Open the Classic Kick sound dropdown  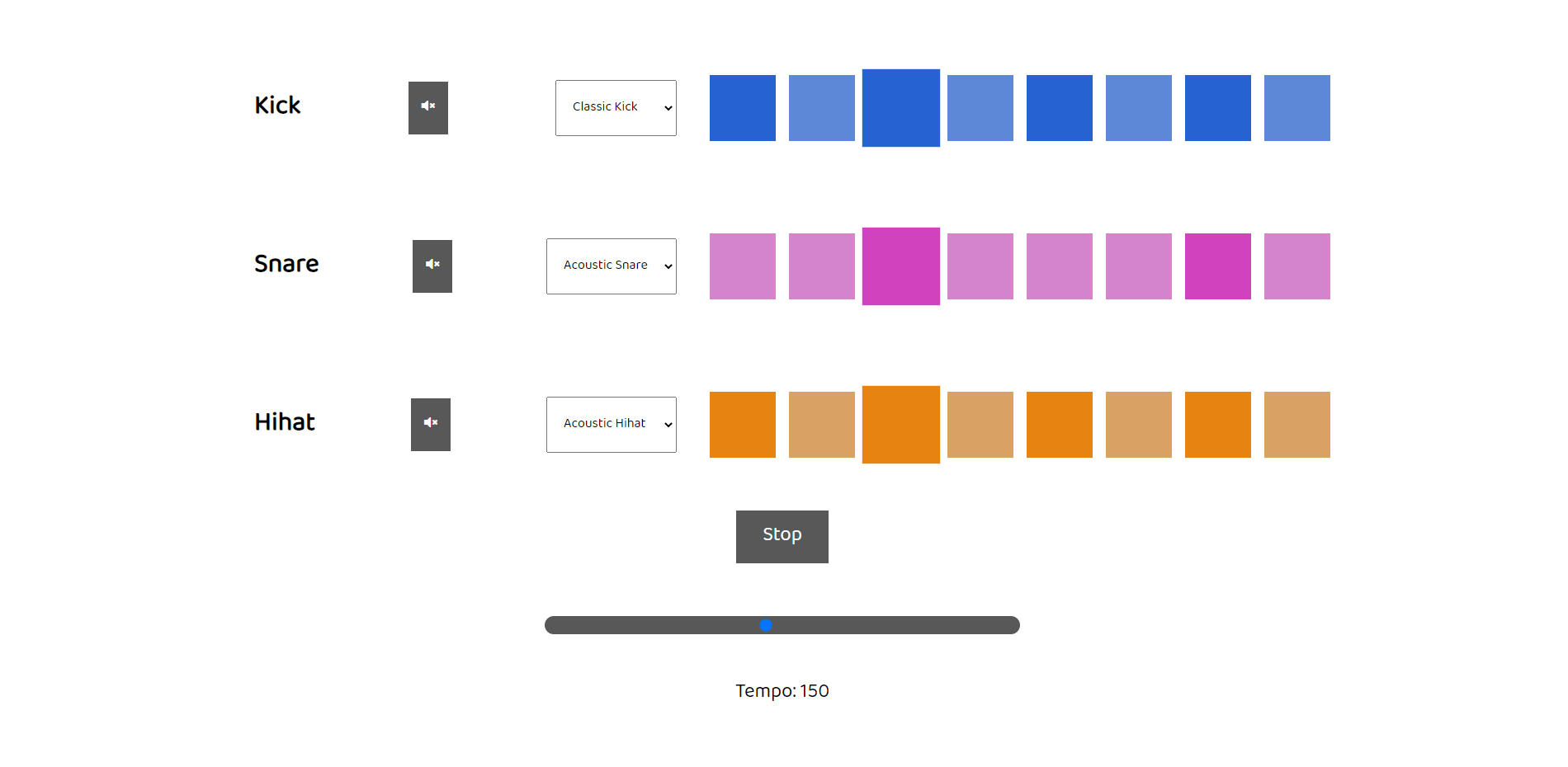coord(616,108)
